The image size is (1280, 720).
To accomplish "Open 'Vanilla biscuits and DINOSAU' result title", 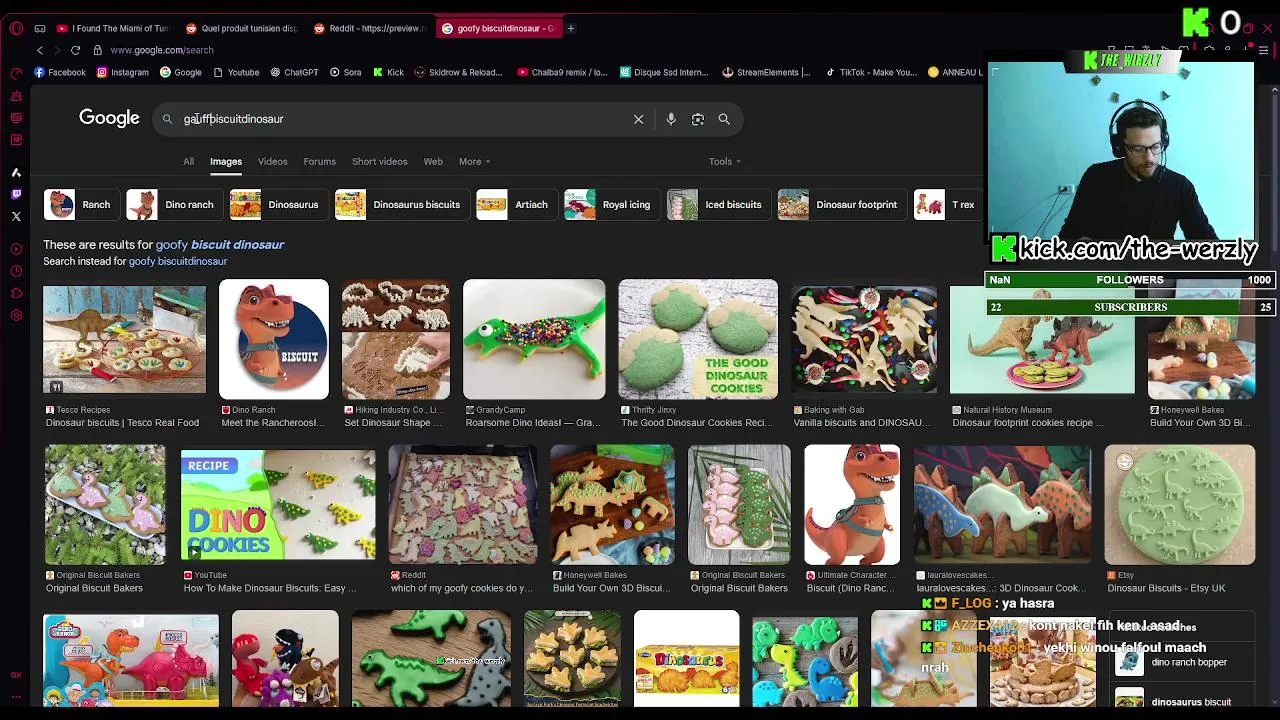I will click(x=862, y=423).
